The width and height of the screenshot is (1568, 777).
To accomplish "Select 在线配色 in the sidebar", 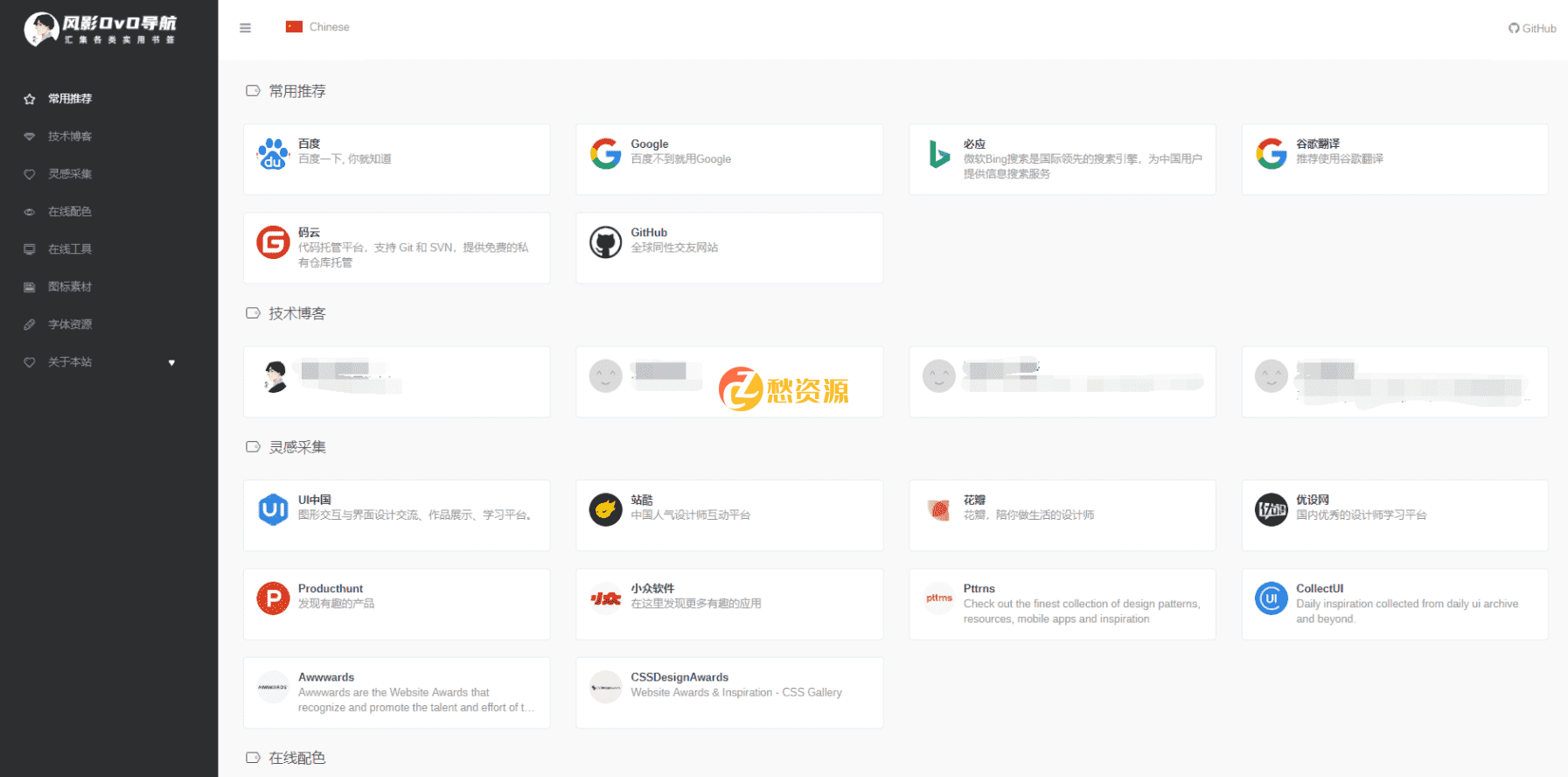I will coord(70,212).
